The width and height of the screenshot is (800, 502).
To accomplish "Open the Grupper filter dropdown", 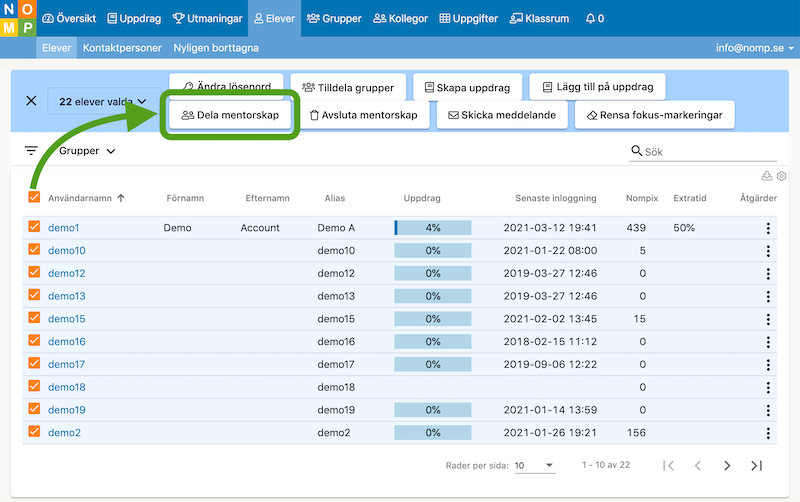I will pyautogui.click(x=87, y=151).
